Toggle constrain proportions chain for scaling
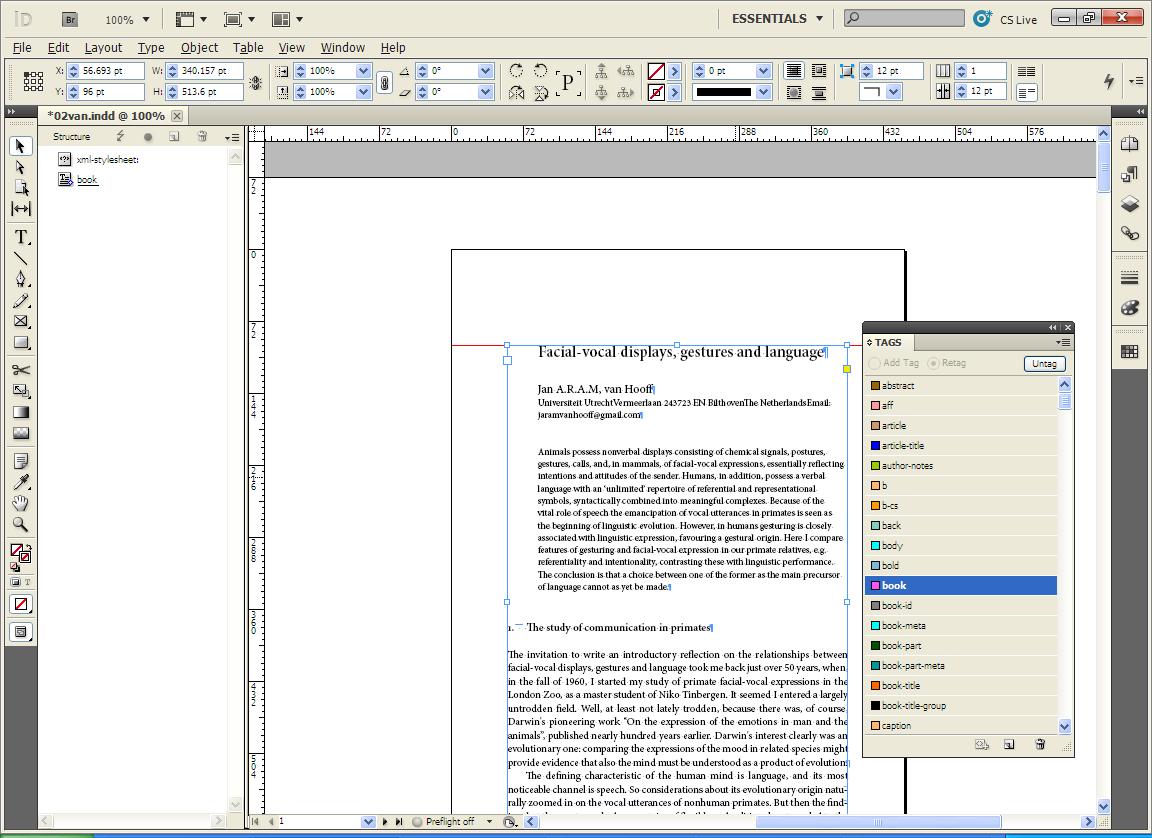 point(384,82)
